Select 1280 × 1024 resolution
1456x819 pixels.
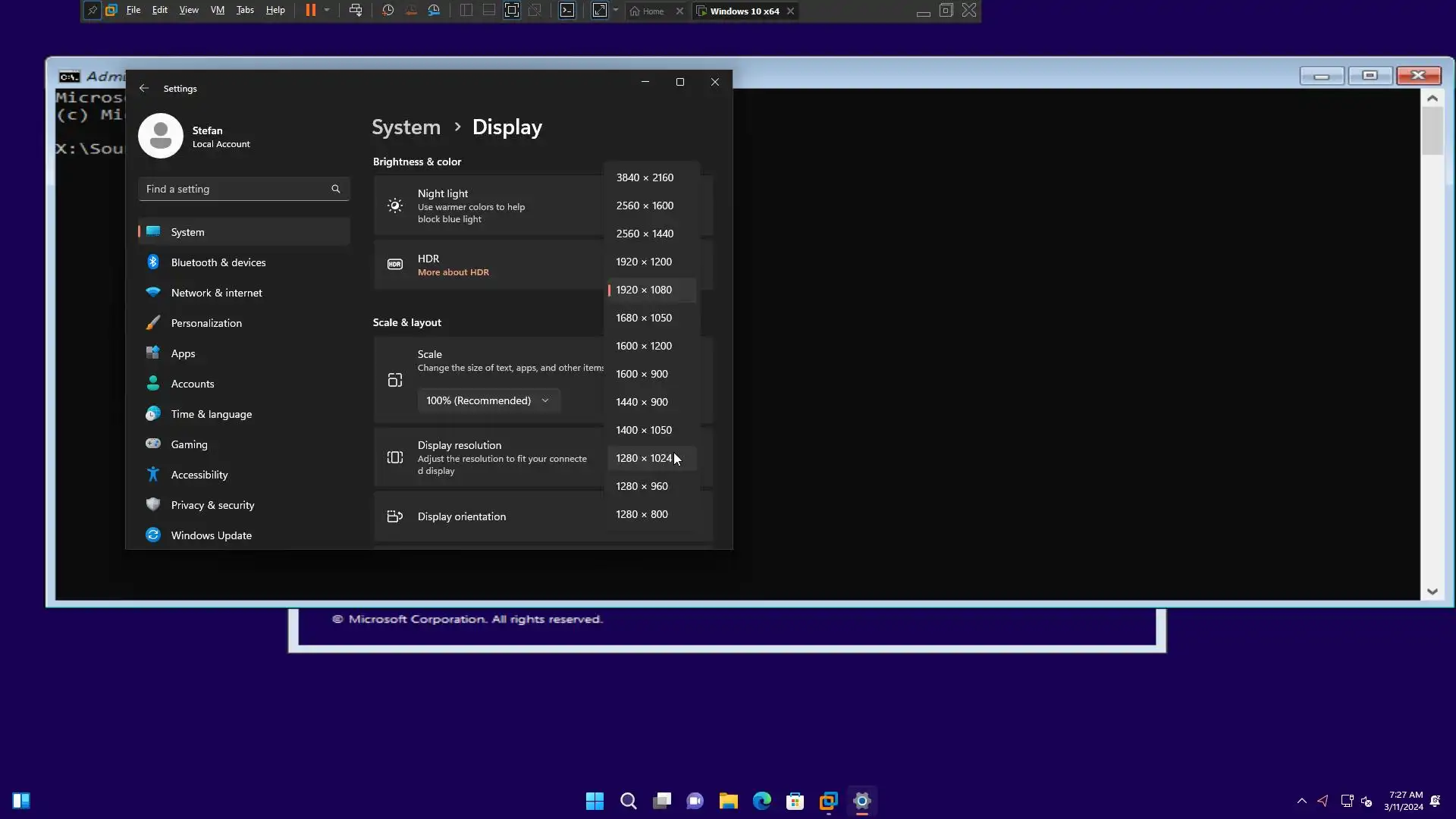click(644, 458)
